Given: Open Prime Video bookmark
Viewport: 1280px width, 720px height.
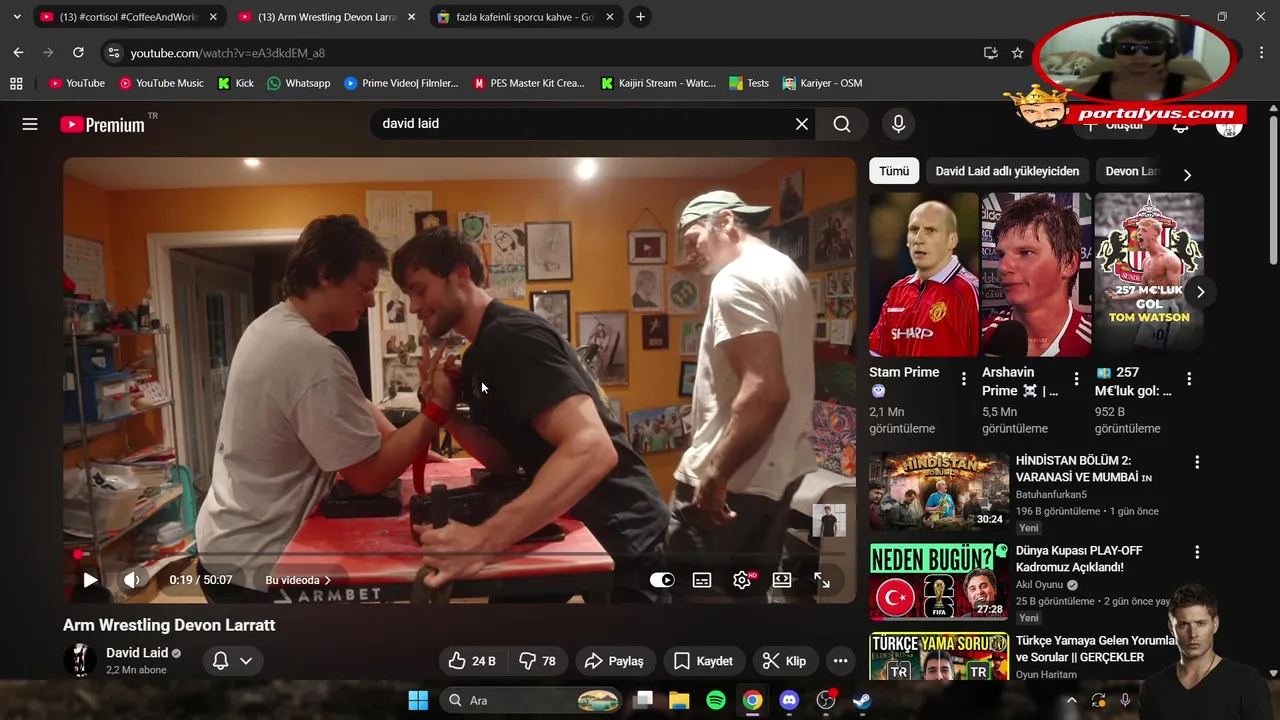Looking at the screenshot, I should [x=400, y=83].
